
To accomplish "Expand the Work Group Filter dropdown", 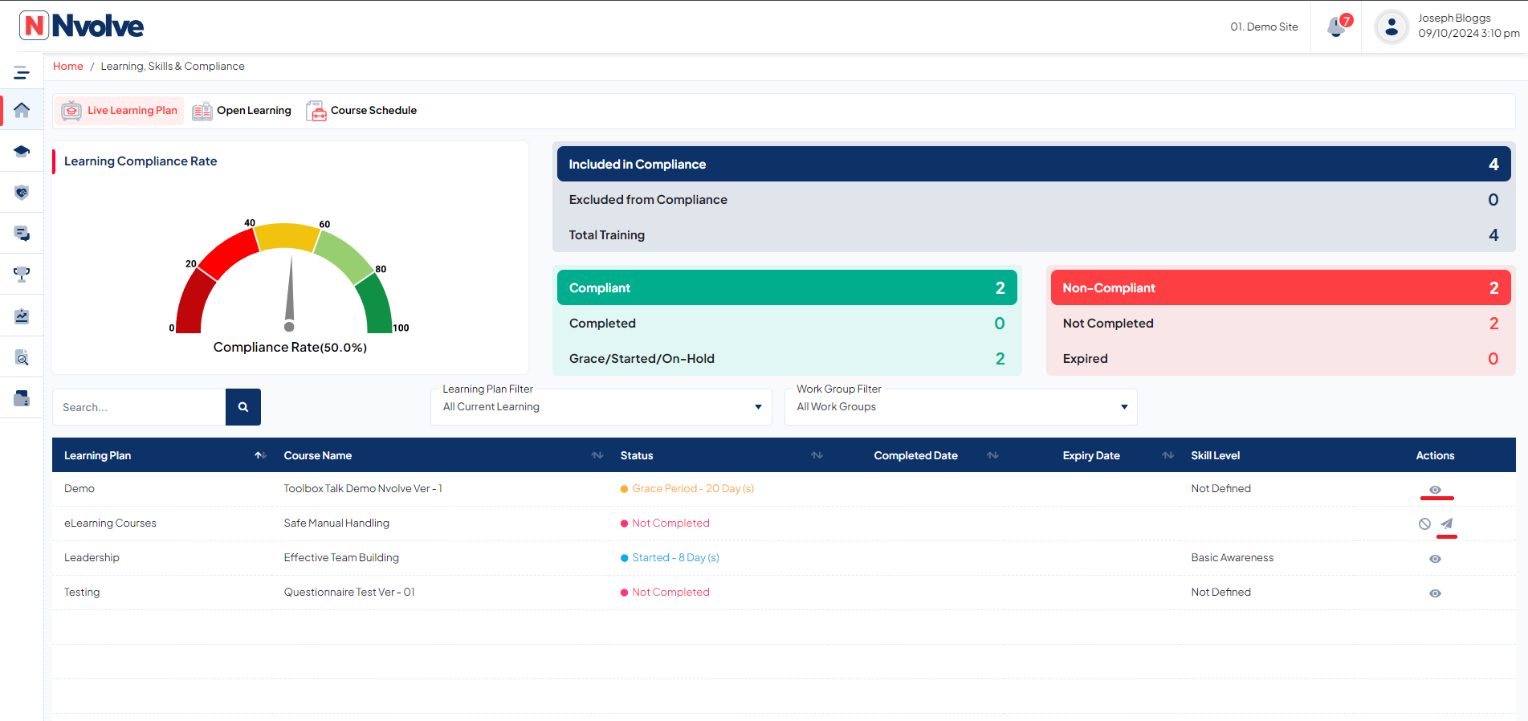I will [x=960, y=407].
